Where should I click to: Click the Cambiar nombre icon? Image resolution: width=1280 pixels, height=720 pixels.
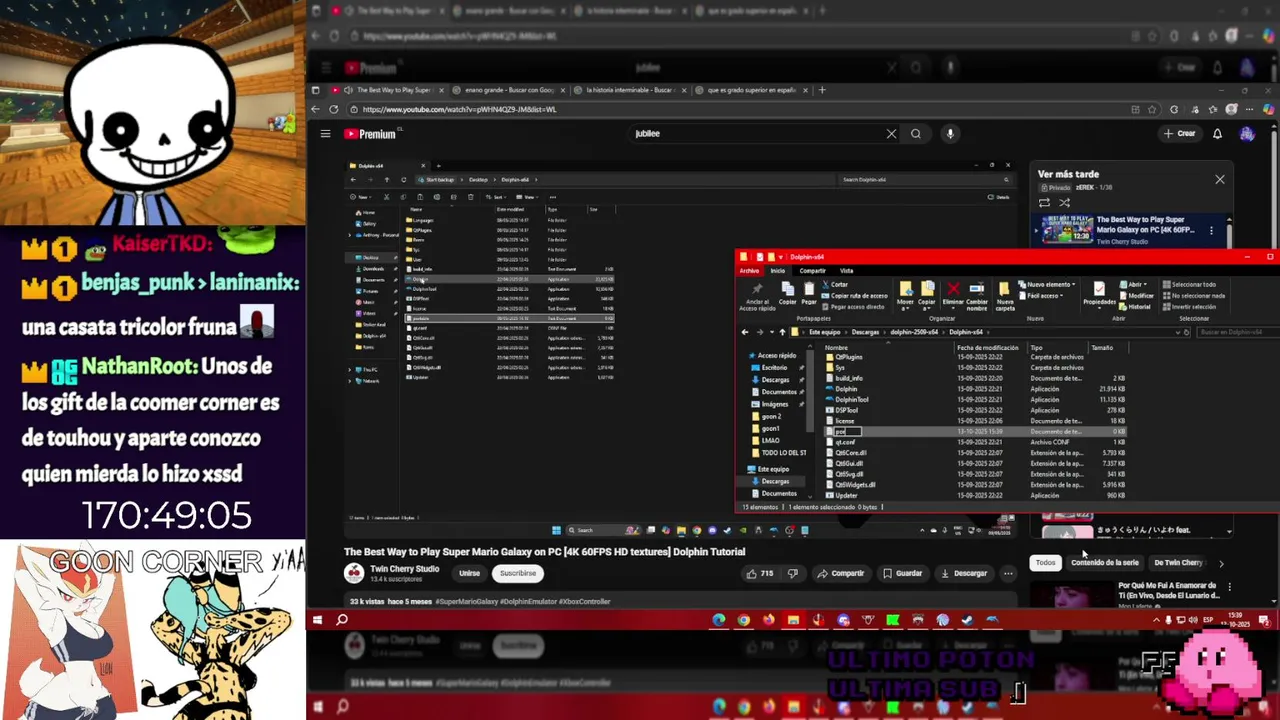pos(976,289)
